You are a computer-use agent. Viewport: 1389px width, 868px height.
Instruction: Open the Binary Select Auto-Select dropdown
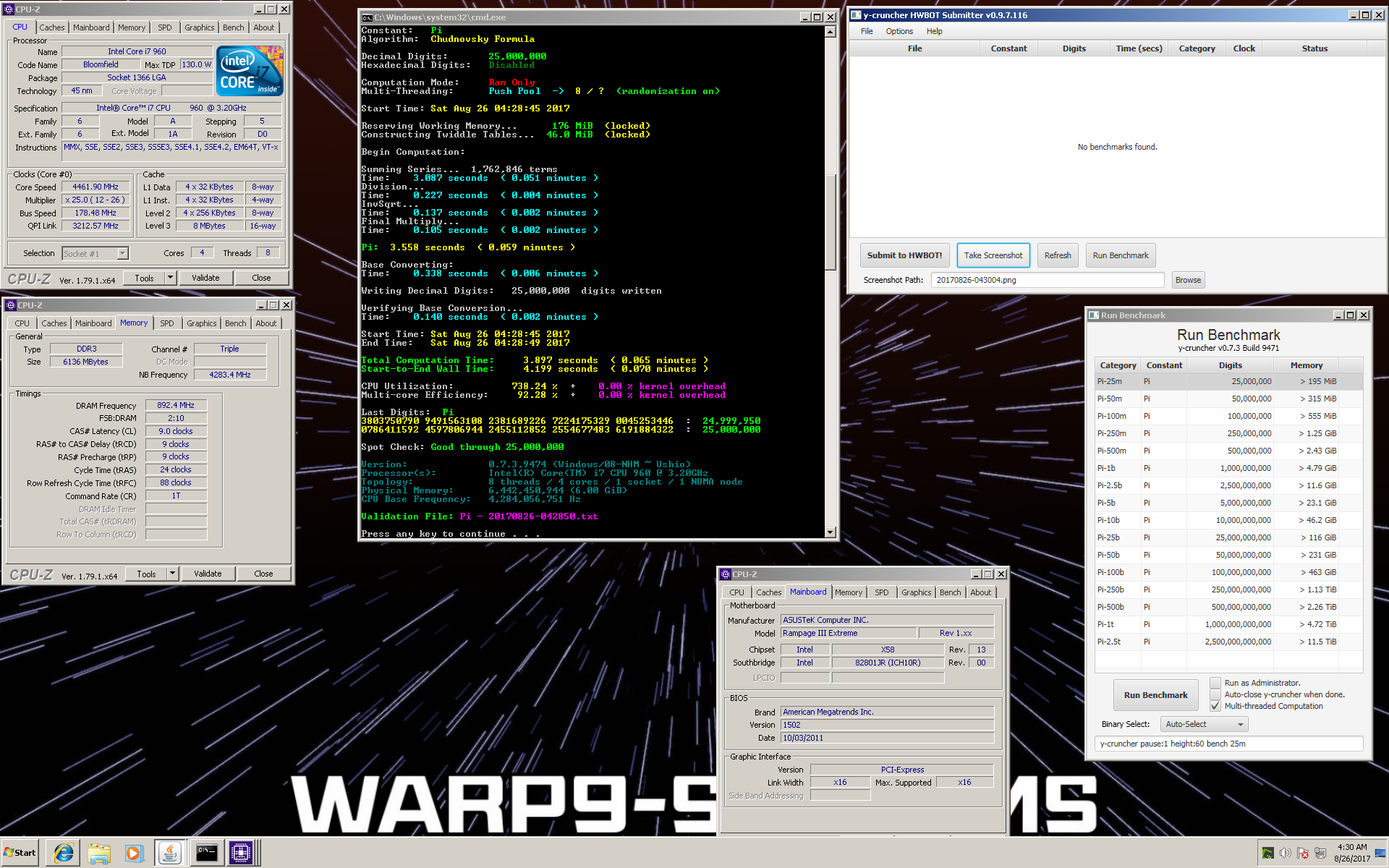pos(1205,724)
